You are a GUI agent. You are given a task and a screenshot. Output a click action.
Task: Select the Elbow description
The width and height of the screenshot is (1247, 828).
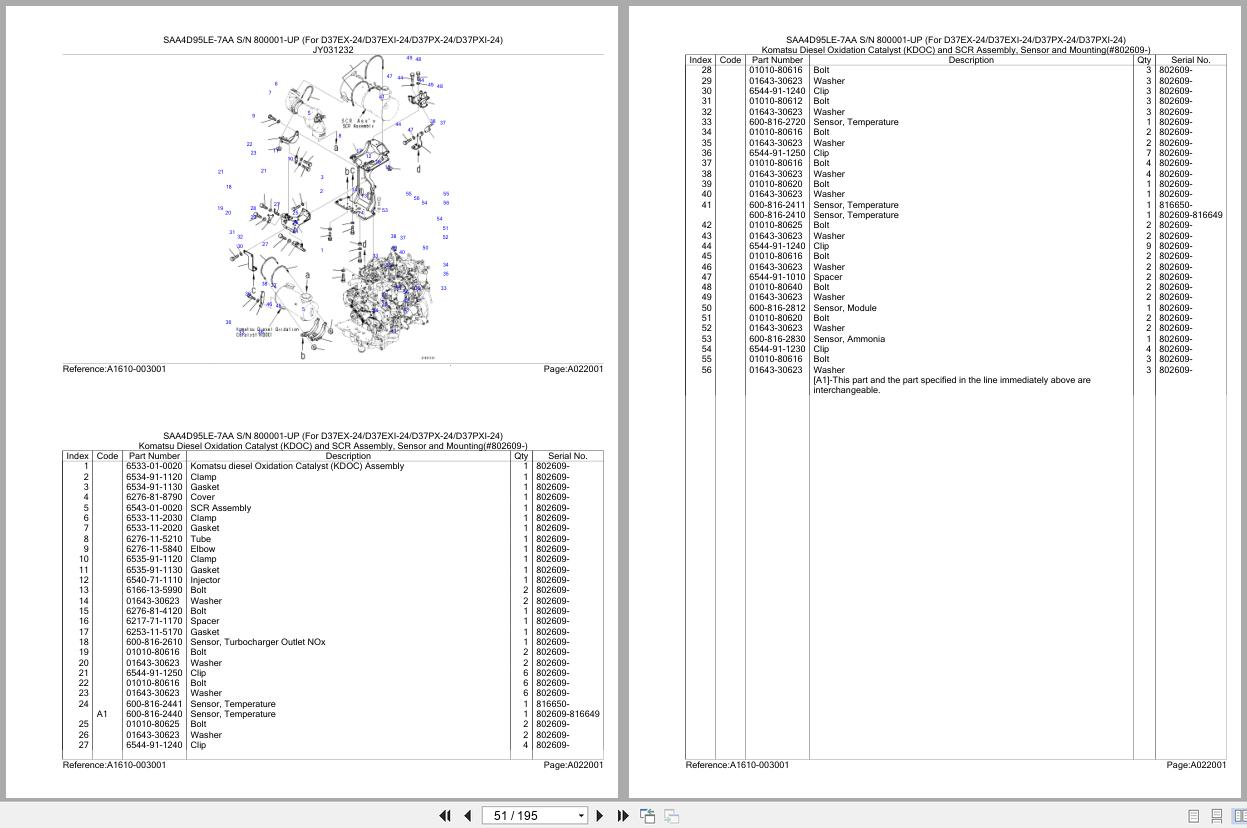[x=202, y=549]
